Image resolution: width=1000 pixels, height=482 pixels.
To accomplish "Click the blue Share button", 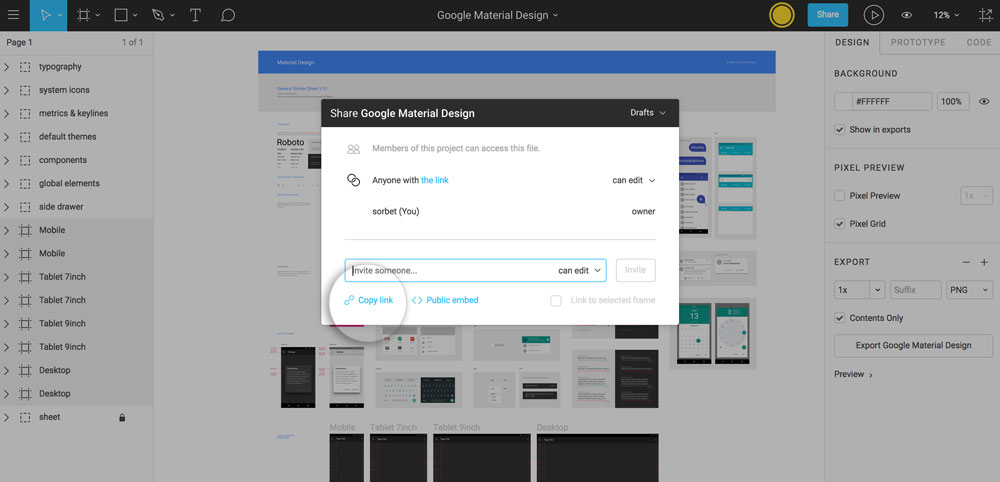I will (x=828, y=15).
